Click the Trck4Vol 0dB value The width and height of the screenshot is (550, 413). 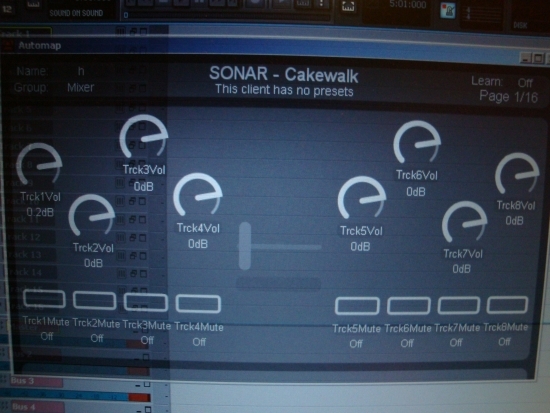pos(198,244)
